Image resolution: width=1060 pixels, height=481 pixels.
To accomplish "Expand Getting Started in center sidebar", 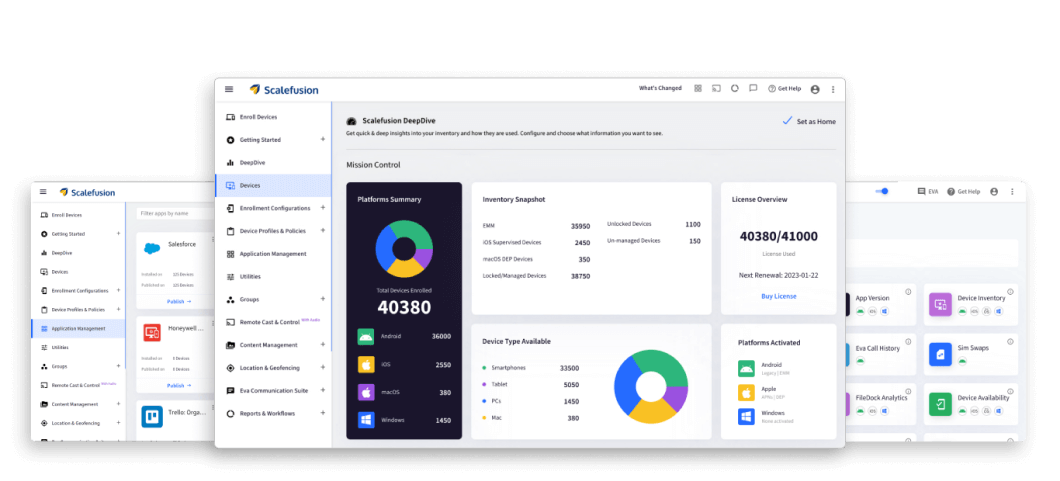I will coord(322,139).
